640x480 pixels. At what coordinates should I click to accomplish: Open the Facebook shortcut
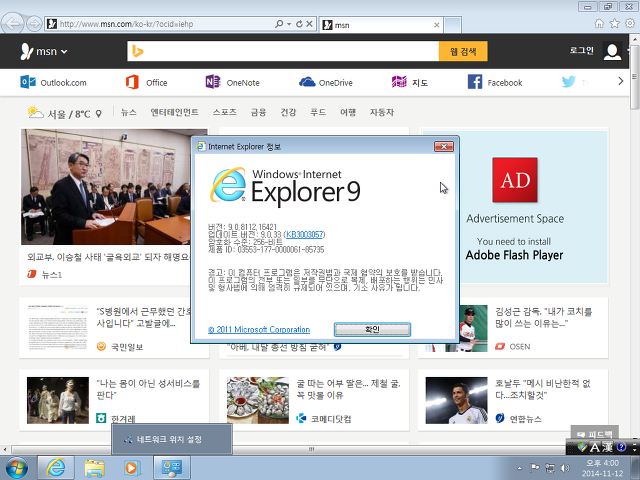495,82
